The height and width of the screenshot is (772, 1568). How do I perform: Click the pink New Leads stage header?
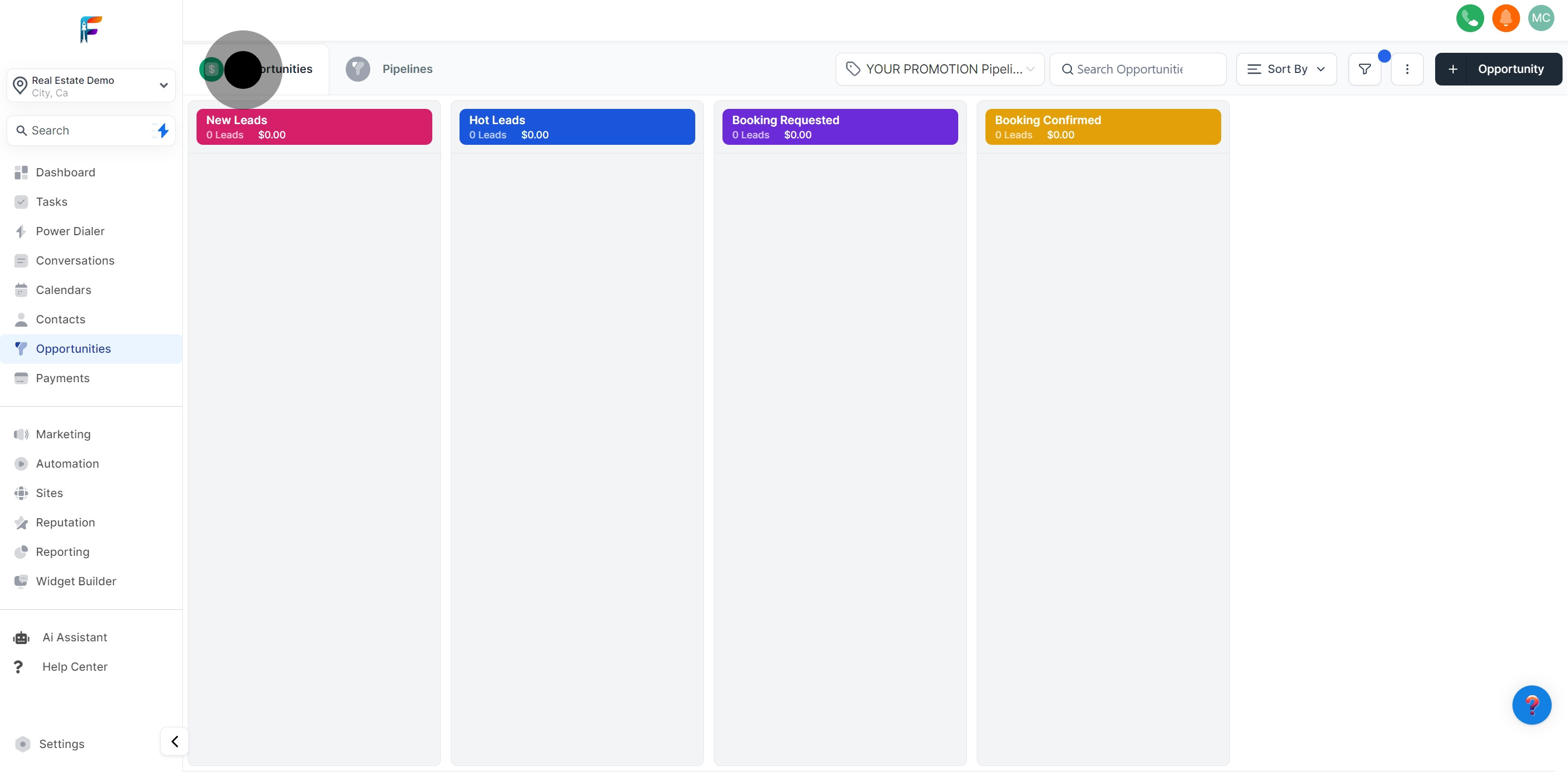coord(314,127)
